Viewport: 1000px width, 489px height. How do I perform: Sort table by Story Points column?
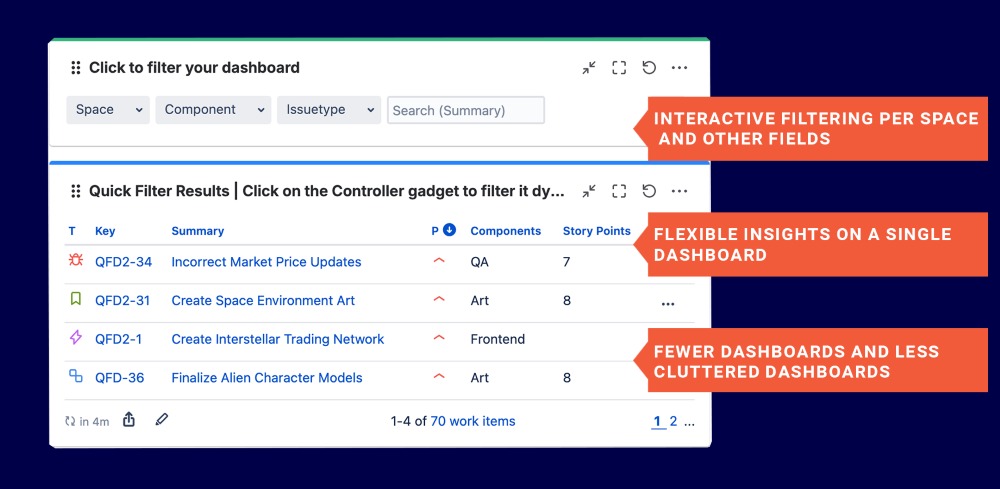(x=597, y=231)
